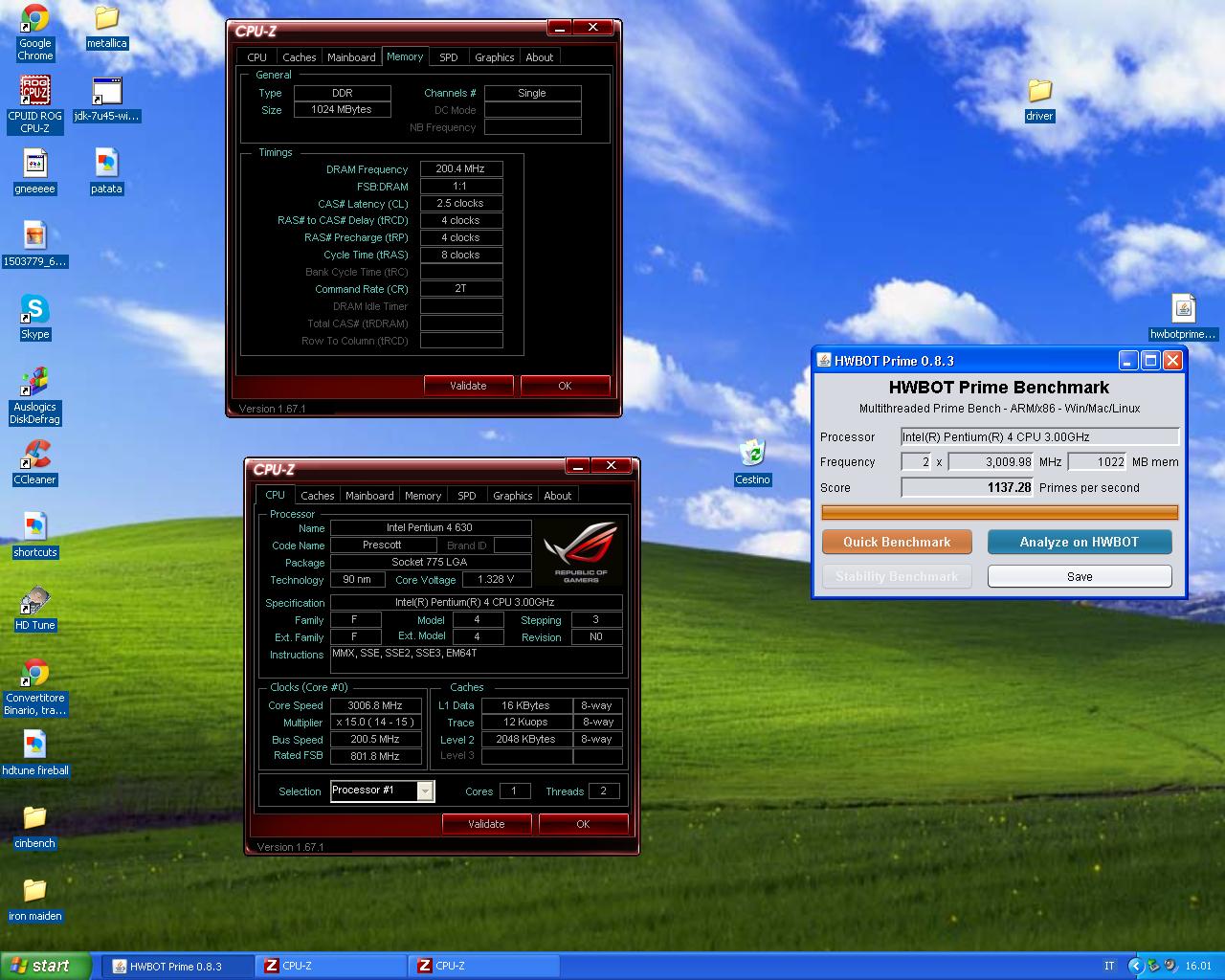Select the jdk-7u45-wi... installer icon
Screen dimensions: 1225x980
106,100
